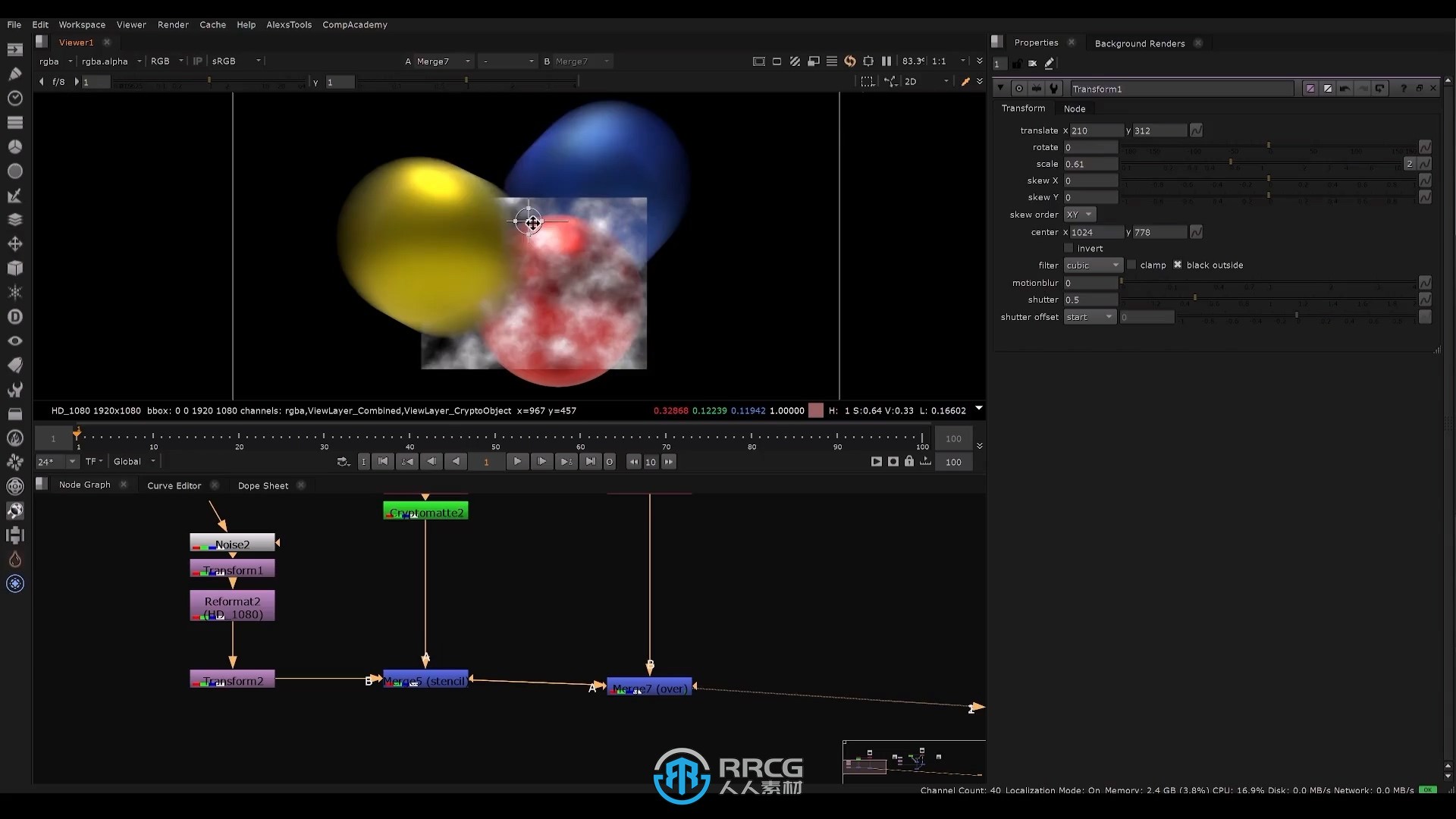Viewport: 1456px width, 819px height.
Task: Toggle the IP input process button
Action: point(198,61)
